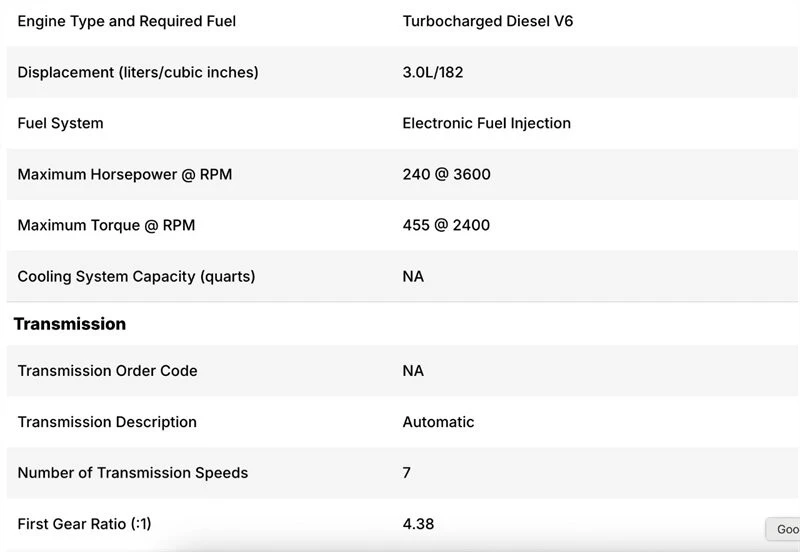Click the Cooling System Capacity (quarts) label
Screen dimensions: 800x552
click(x=136, y=277)
